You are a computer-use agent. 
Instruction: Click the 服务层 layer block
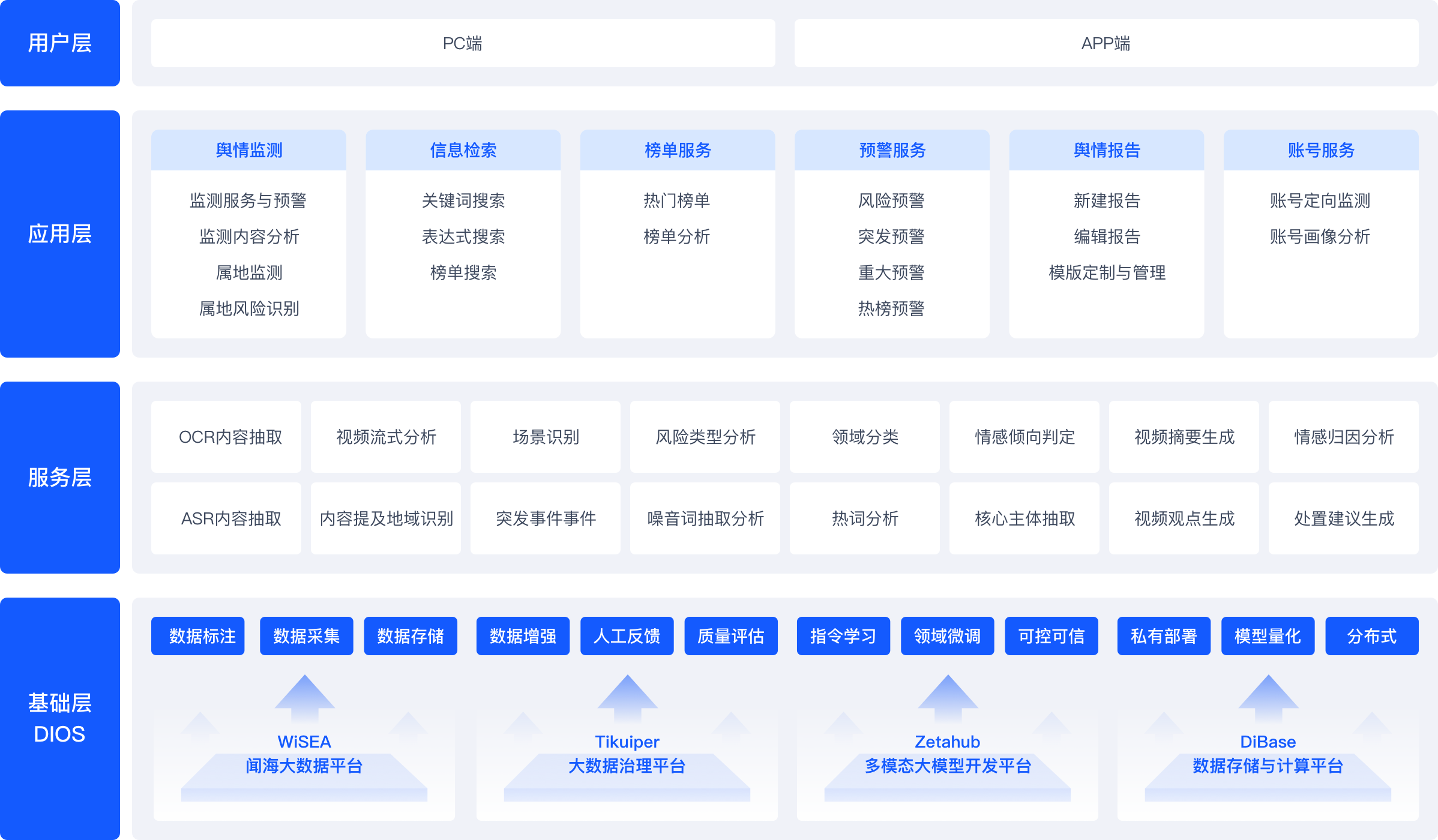click(59, 478)
